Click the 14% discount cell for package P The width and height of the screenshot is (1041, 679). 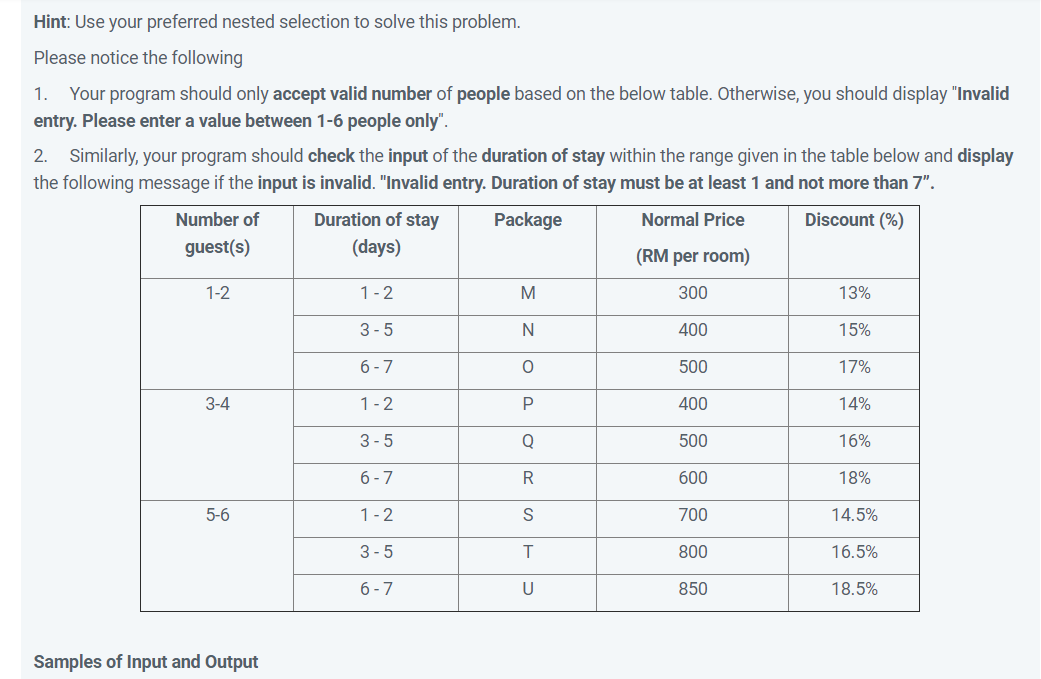[x=854, y=408]
